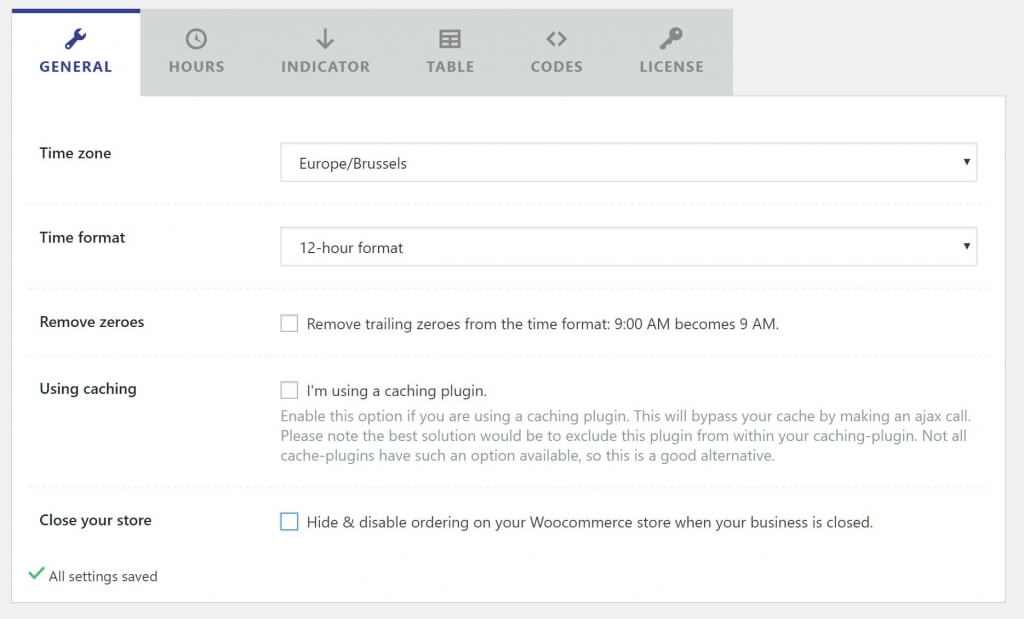1024x619 pixels.
Task: Open the License tab
Action: click(x=671, y=52)
